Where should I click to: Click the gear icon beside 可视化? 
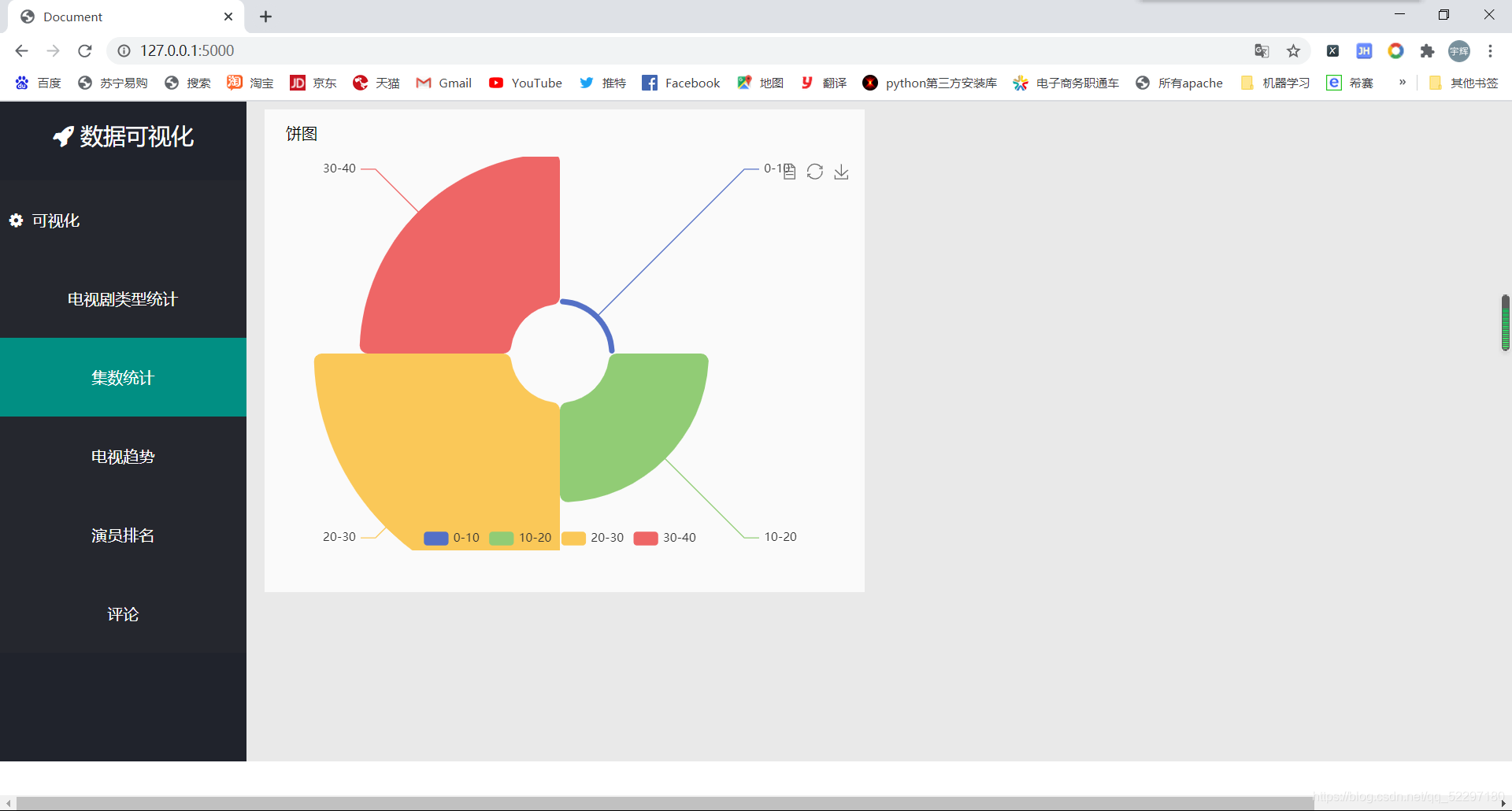(x=16, y=220)
